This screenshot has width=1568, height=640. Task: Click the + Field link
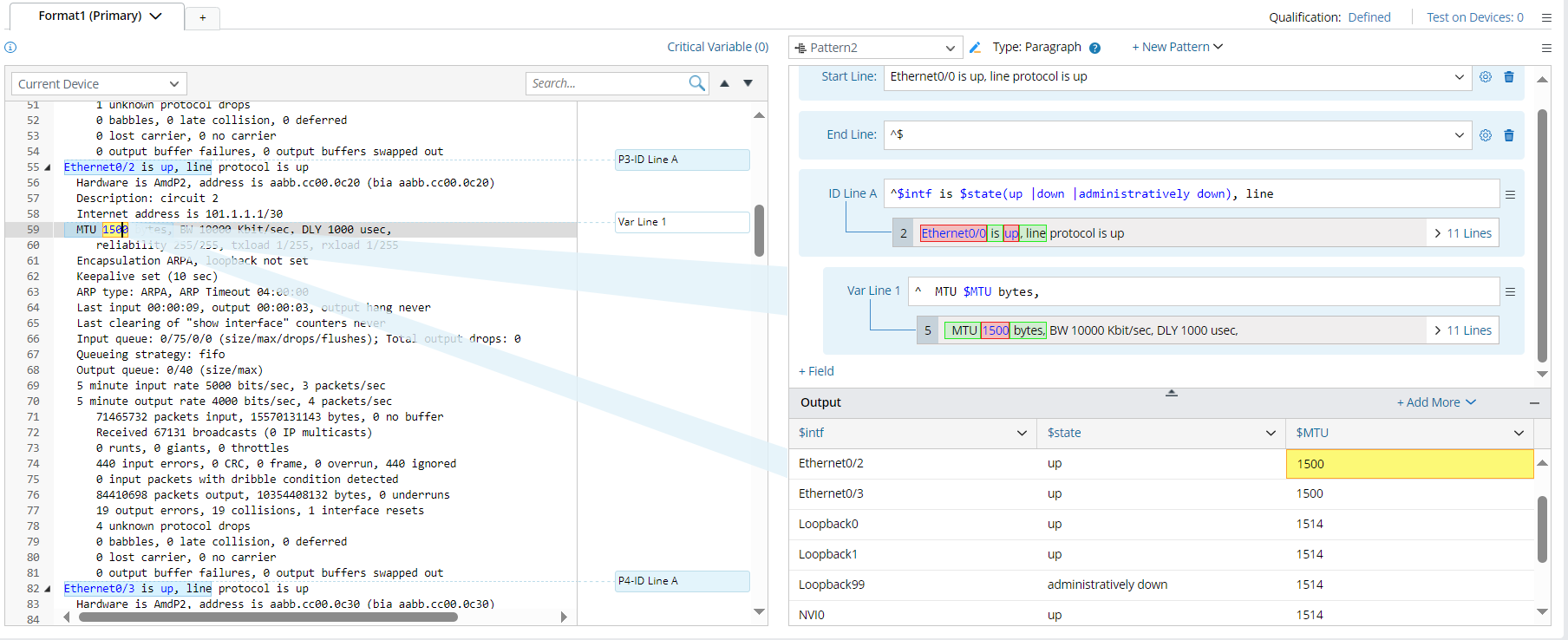point(816,371)
